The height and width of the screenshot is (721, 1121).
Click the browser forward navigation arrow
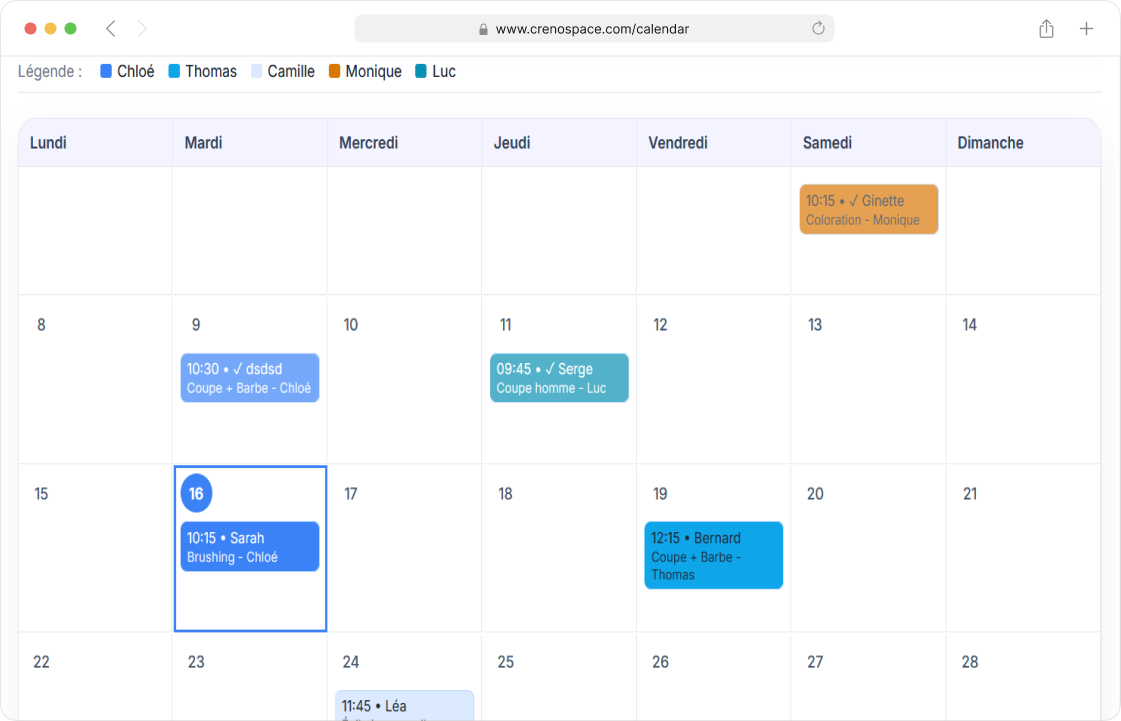pos(142,29)
